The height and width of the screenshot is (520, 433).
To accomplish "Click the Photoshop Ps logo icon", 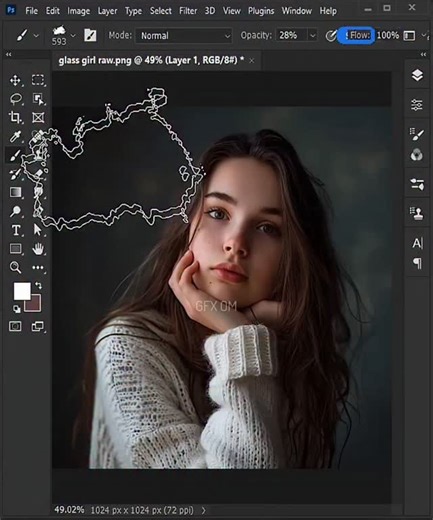I will (11, 10).
